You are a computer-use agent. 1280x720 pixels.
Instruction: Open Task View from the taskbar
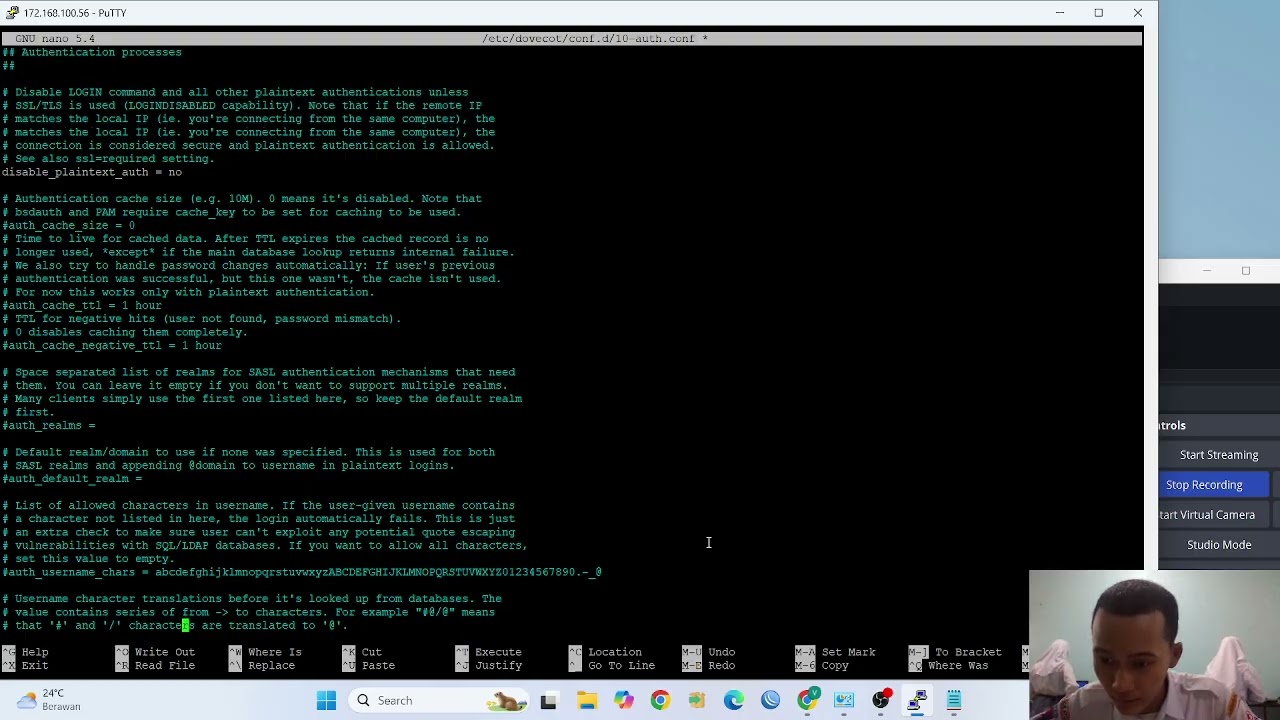pos(548,700)
